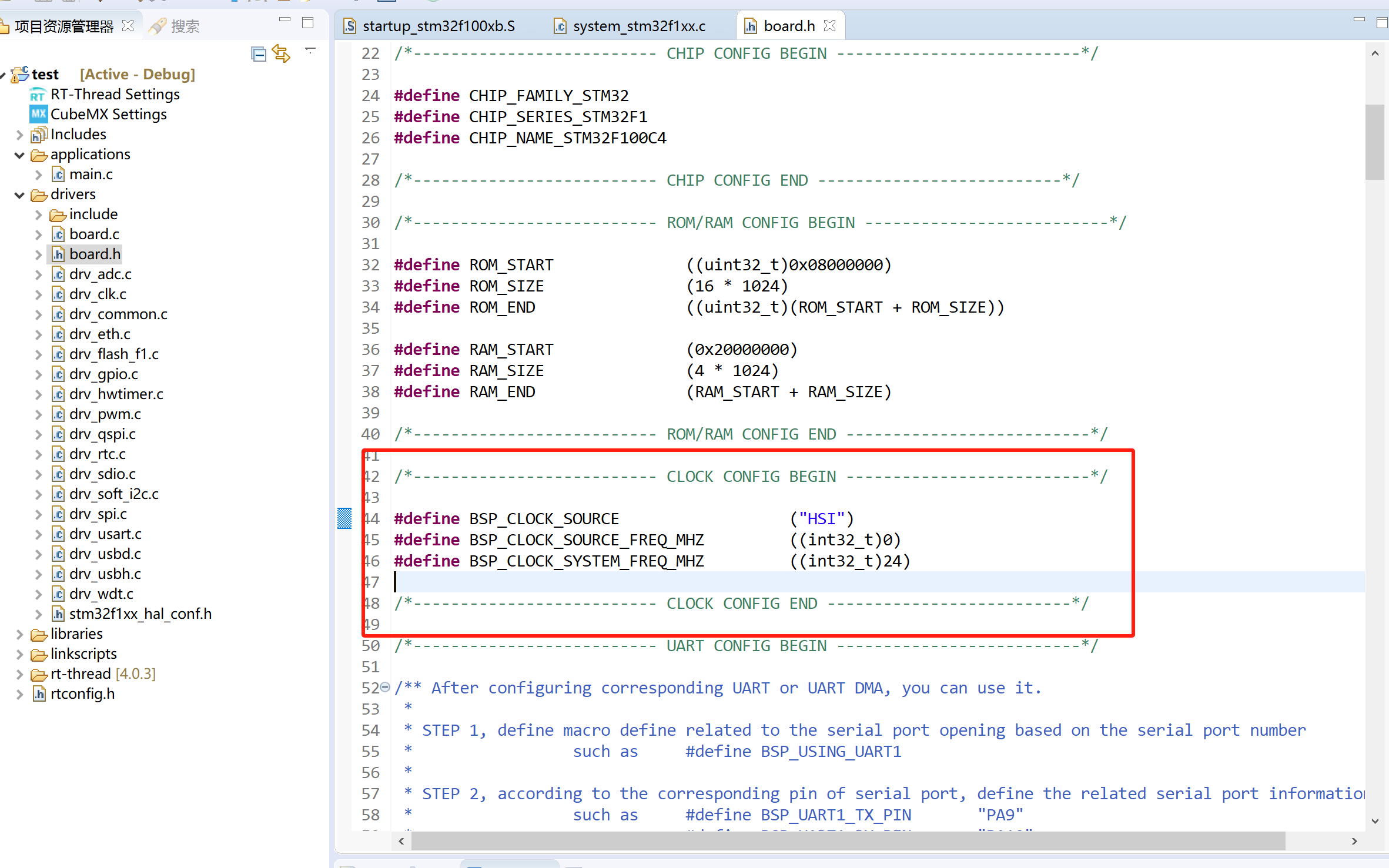This screenshot has width=1389, height=868.
Task: Switch to startup_stm32f100xb.S tab
Action: pyautogui.click(x=438, y=26)
